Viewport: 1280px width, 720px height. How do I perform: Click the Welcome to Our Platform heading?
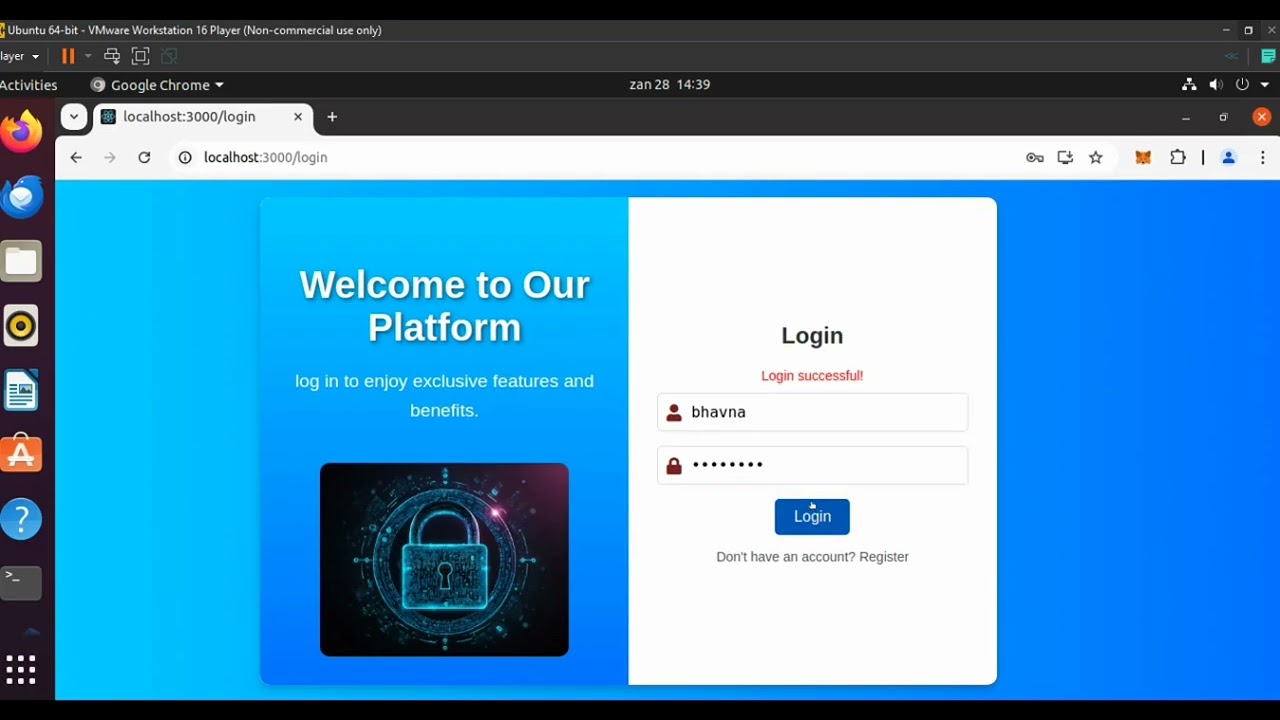(444, 306)
